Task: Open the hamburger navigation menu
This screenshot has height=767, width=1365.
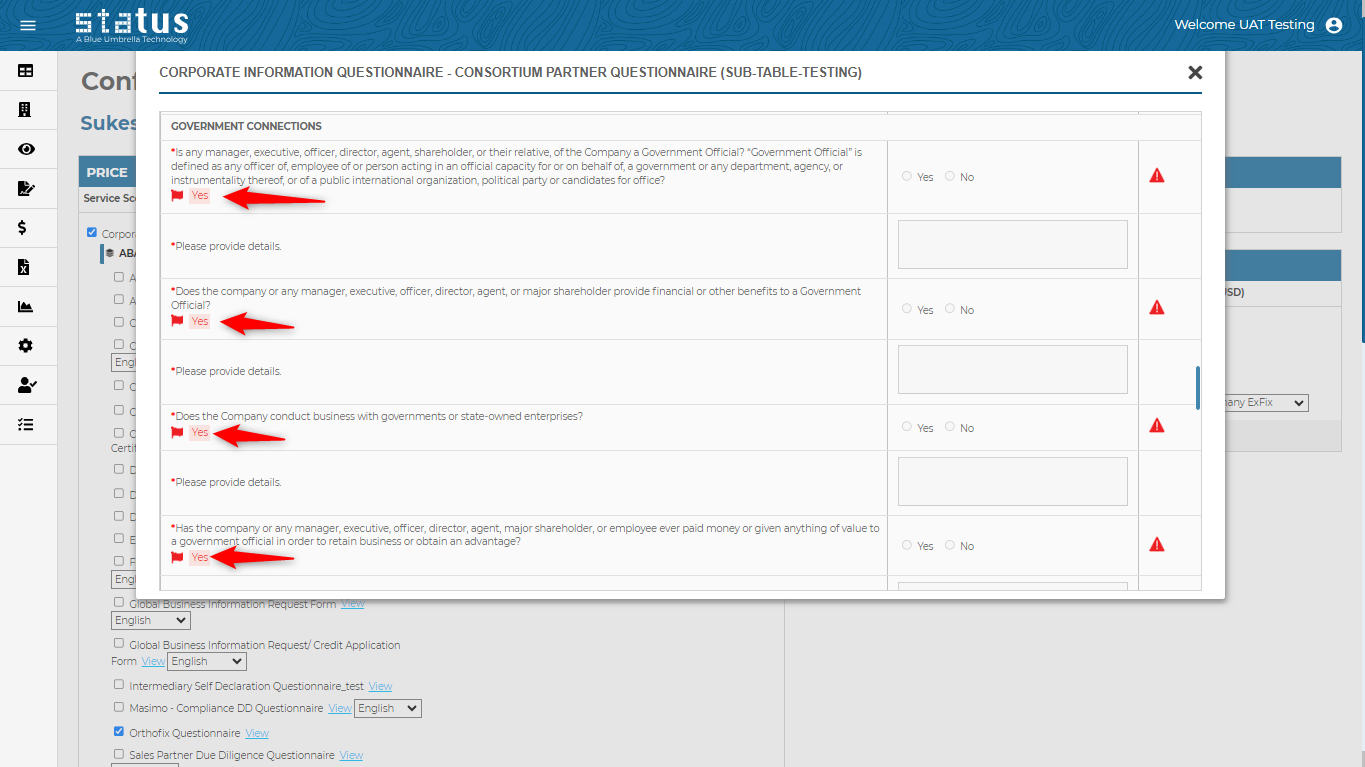Action: [28, 25]
